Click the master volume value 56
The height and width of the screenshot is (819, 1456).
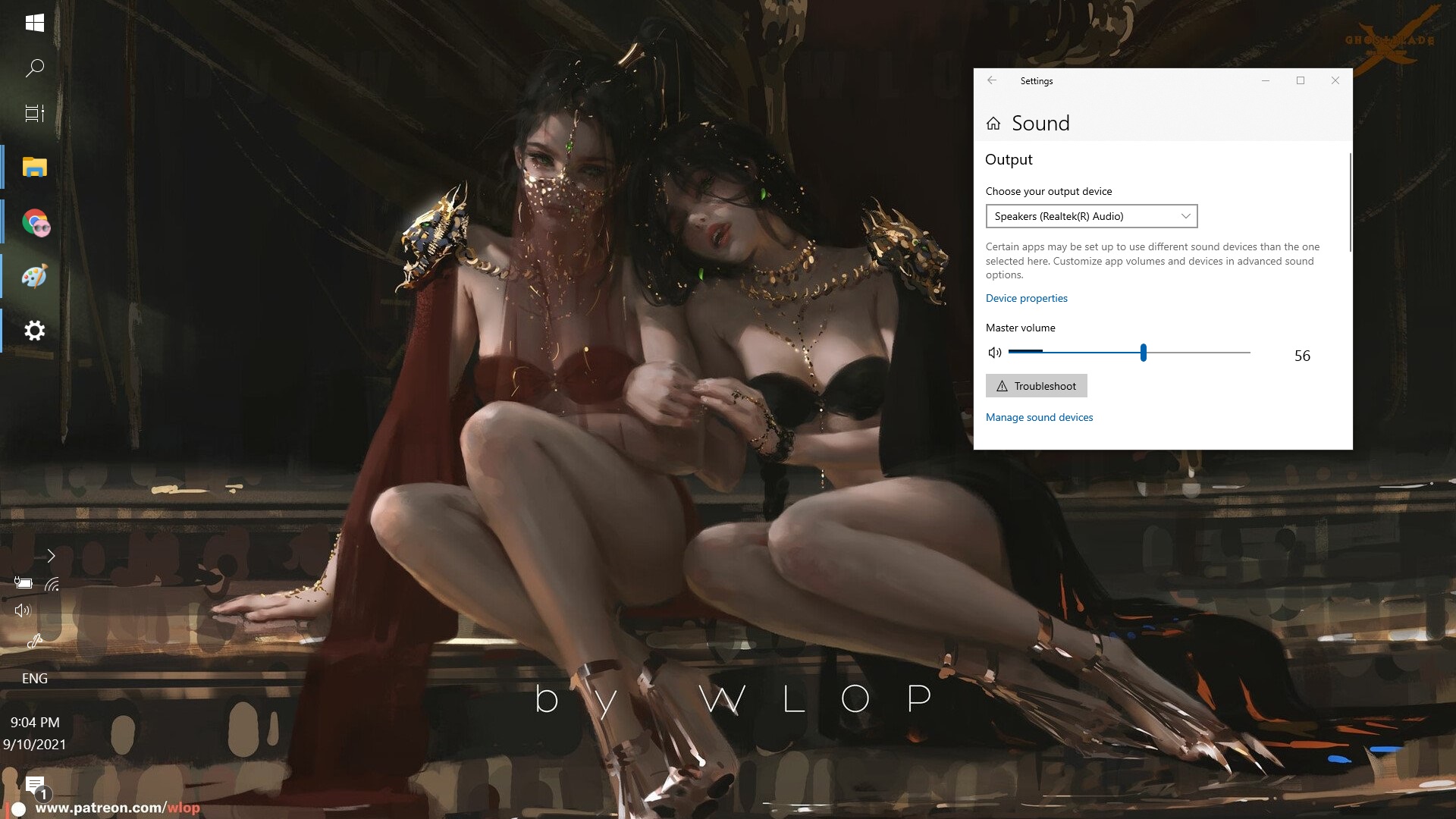pos(1302,356)
